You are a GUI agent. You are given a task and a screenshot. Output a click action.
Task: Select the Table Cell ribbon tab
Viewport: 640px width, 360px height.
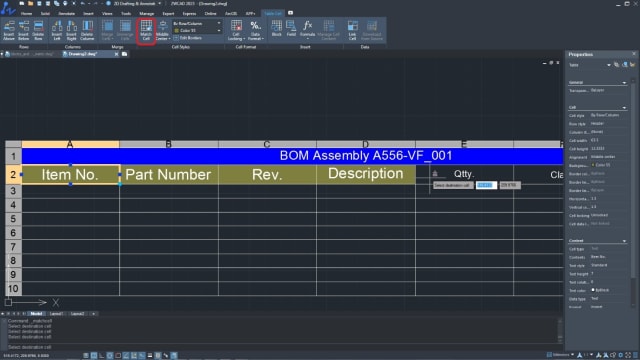coord(273,13)
